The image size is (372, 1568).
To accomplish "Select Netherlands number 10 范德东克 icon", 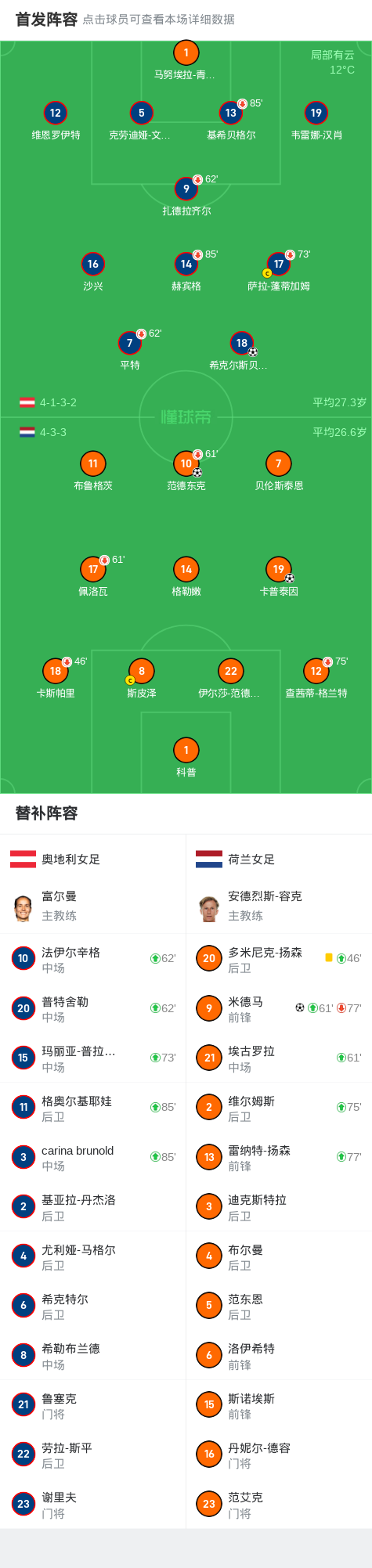I will coord(186,463).
